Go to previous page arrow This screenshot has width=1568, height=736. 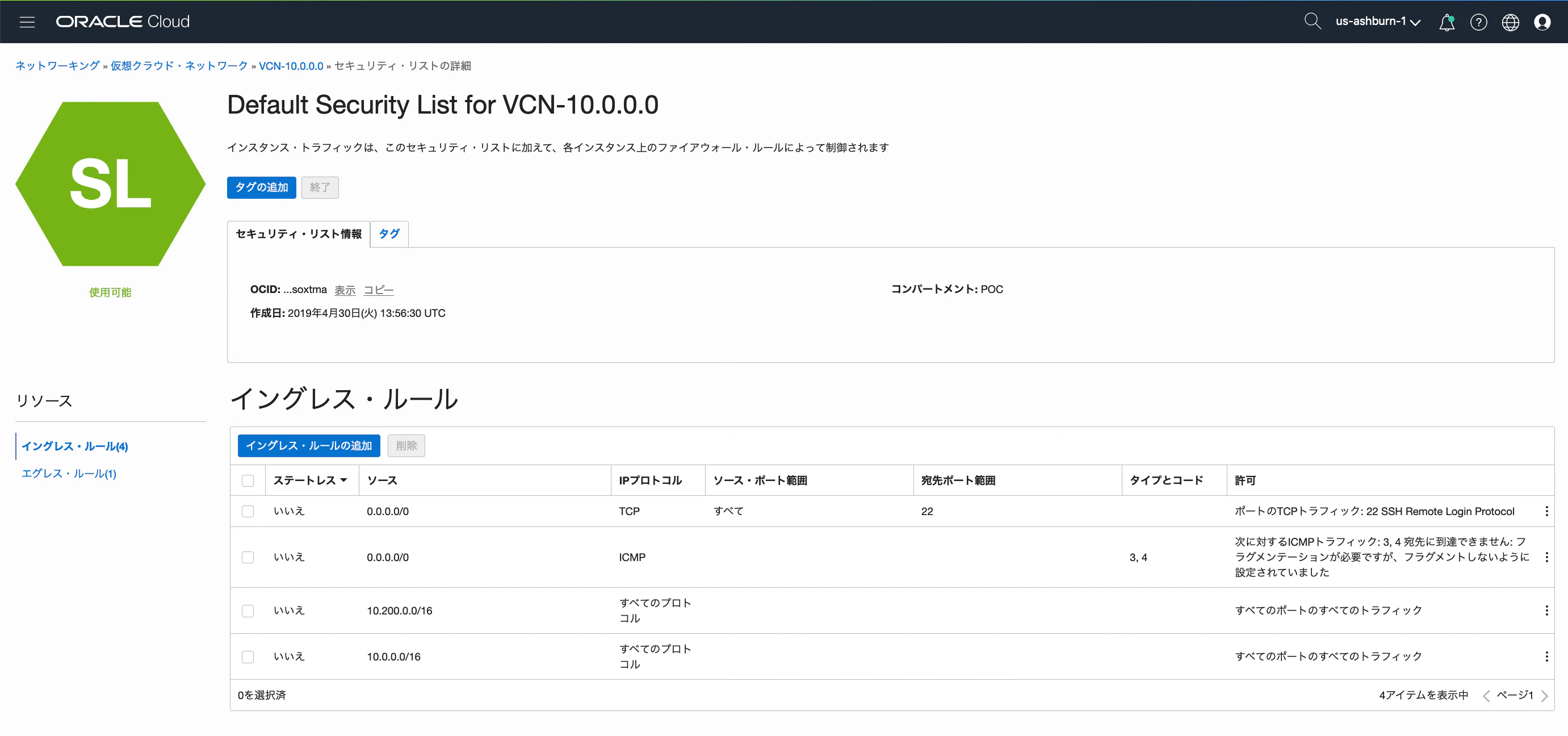(1486, 696)
